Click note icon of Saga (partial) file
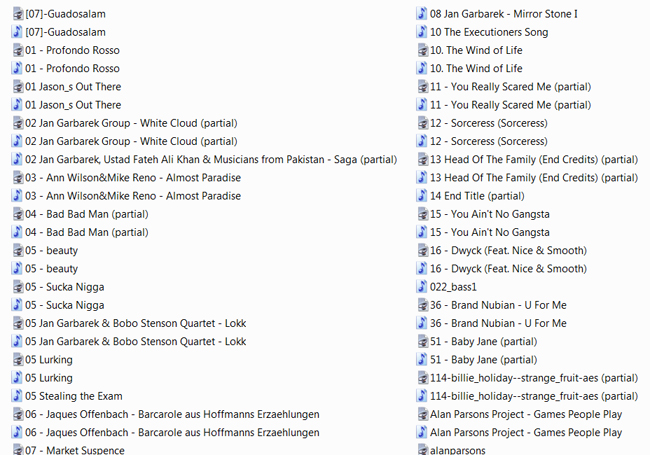The image size is (650, 455). click(x=17, y=160)
